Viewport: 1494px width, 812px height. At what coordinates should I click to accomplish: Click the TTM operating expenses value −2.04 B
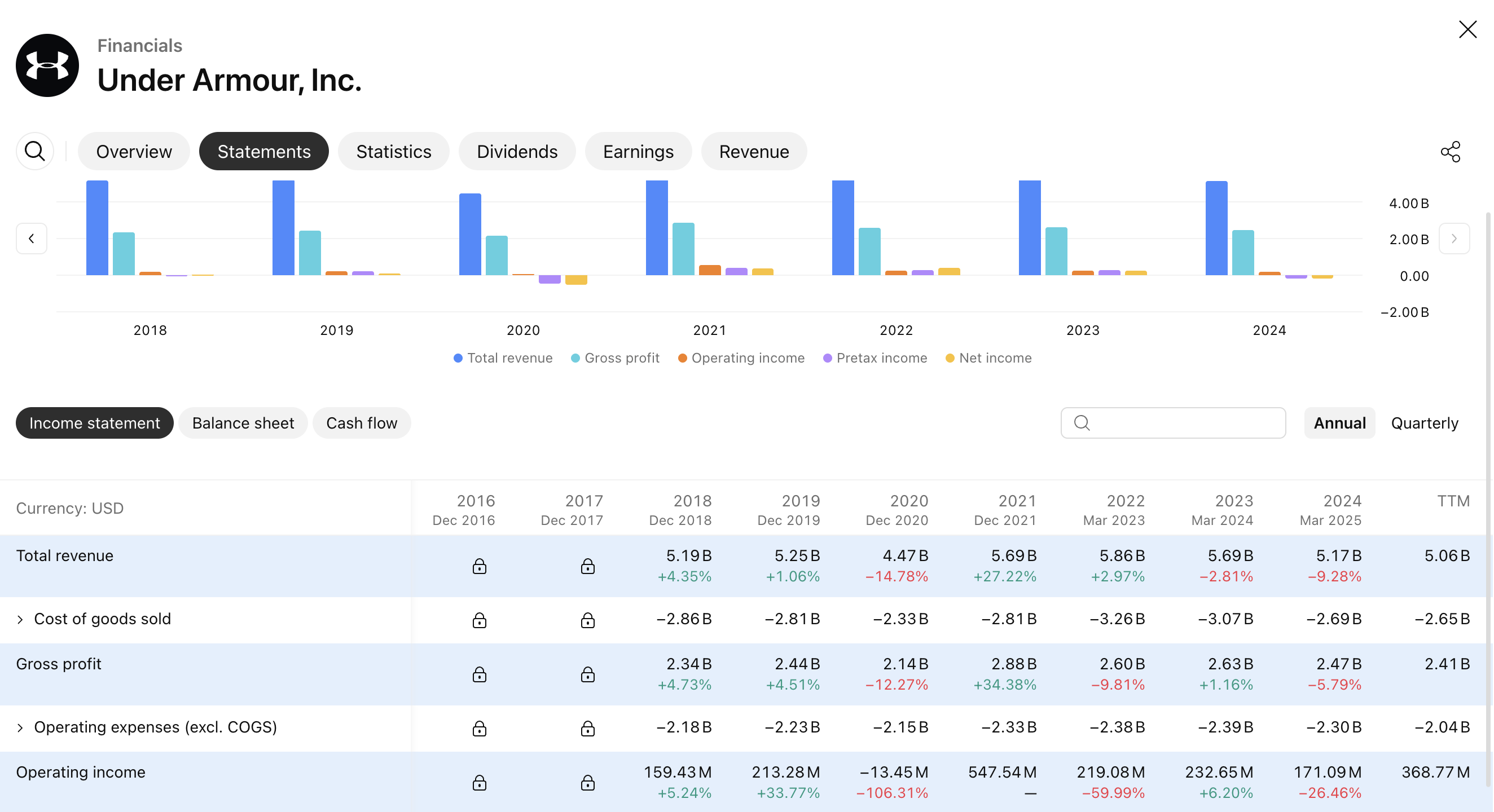click(x=1443, y=727)
